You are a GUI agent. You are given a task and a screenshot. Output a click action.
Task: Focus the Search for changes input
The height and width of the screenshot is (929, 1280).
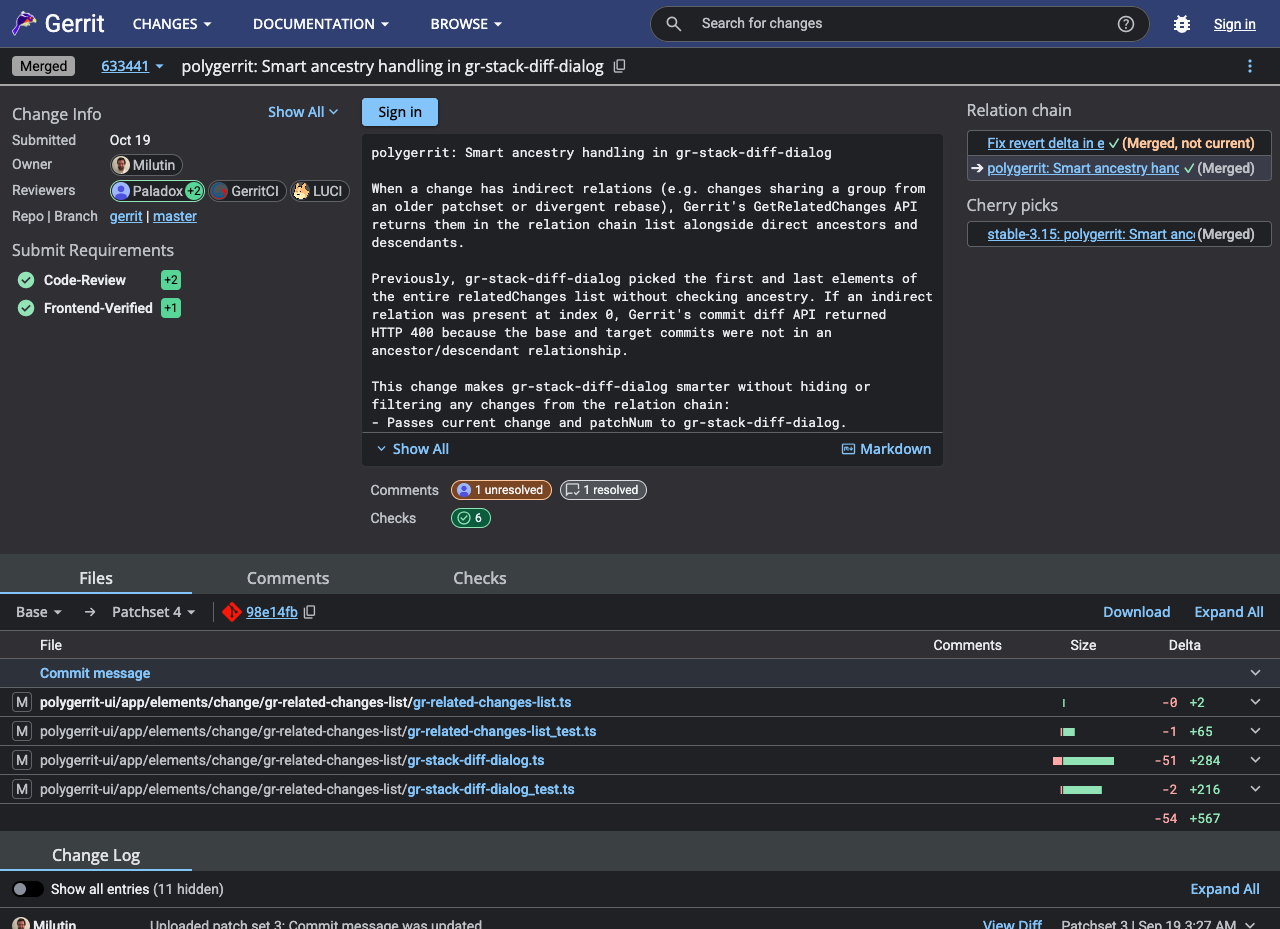900,24
